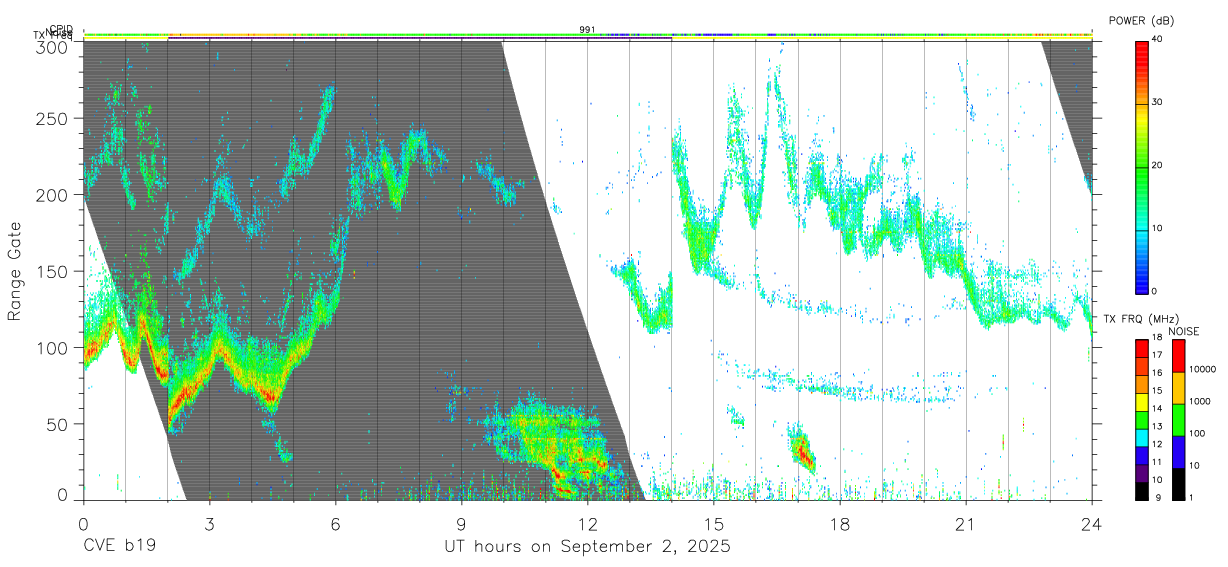The width and height of the screenshot is (1228, 567).
Task: Click the 1000 noise scale label
Action: [1202, 401]
